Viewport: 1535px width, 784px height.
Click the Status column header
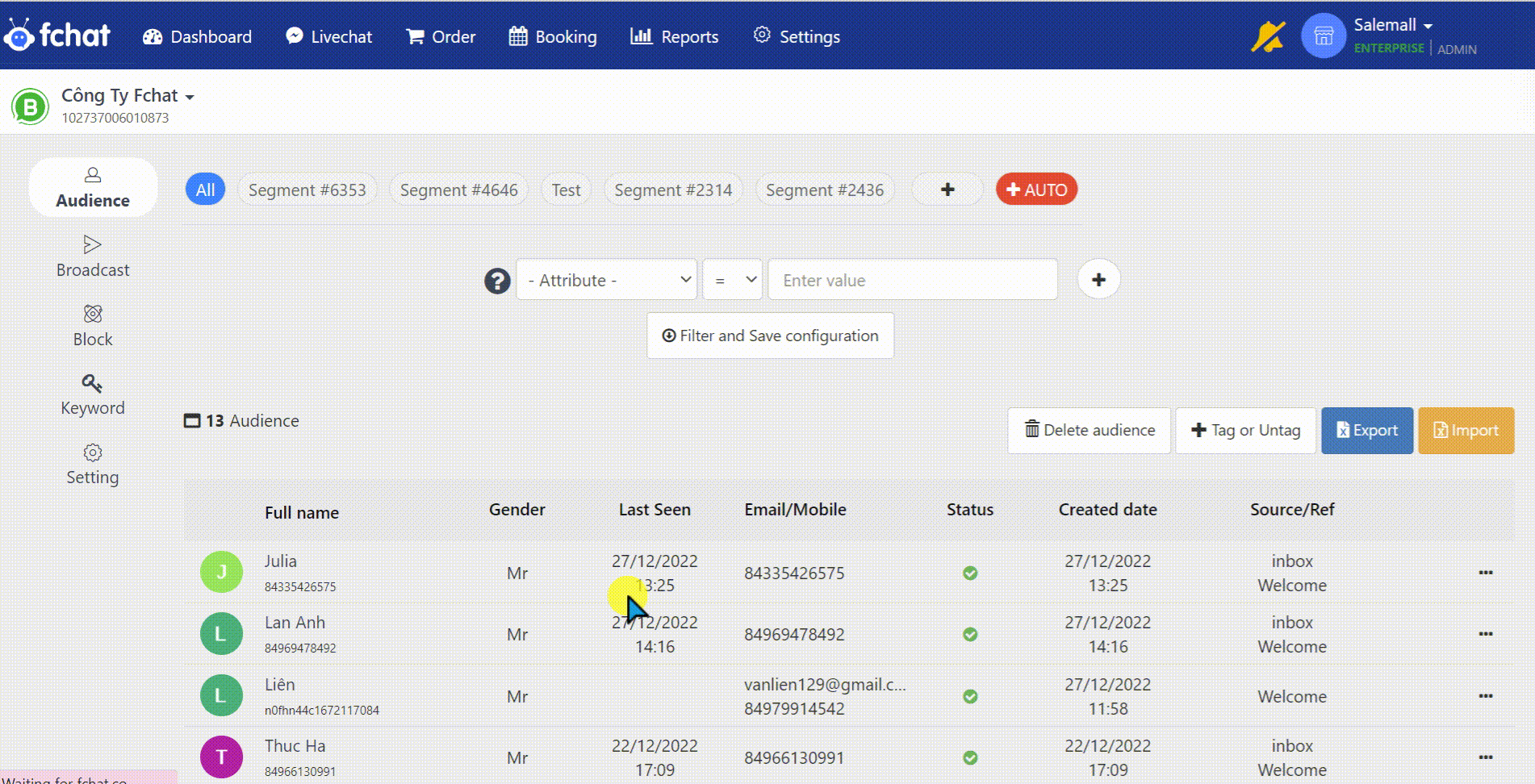970,509
